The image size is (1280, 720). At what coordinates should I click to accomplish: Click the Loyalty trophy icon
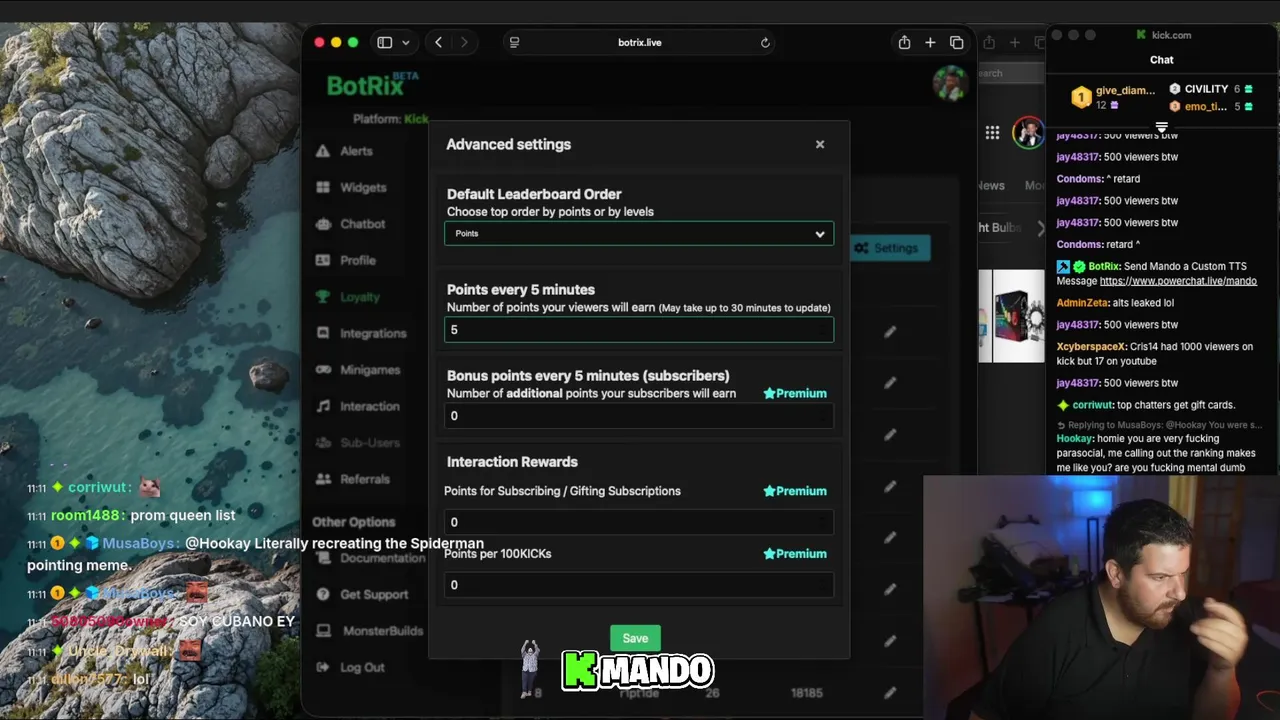point(323,297)
